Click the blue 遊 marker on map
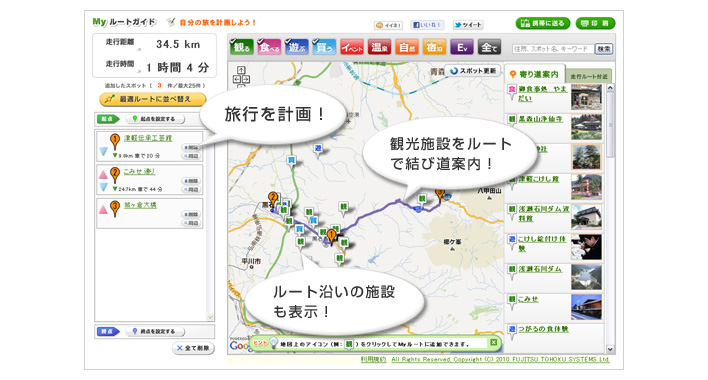This screenshot has height=380, width=708. [318, 149]
